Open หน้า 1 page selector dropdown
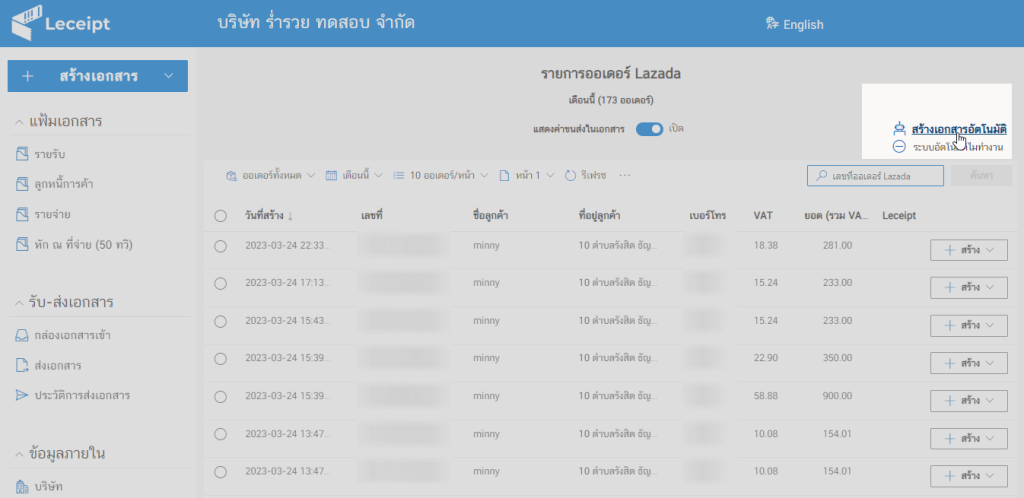 549,176
